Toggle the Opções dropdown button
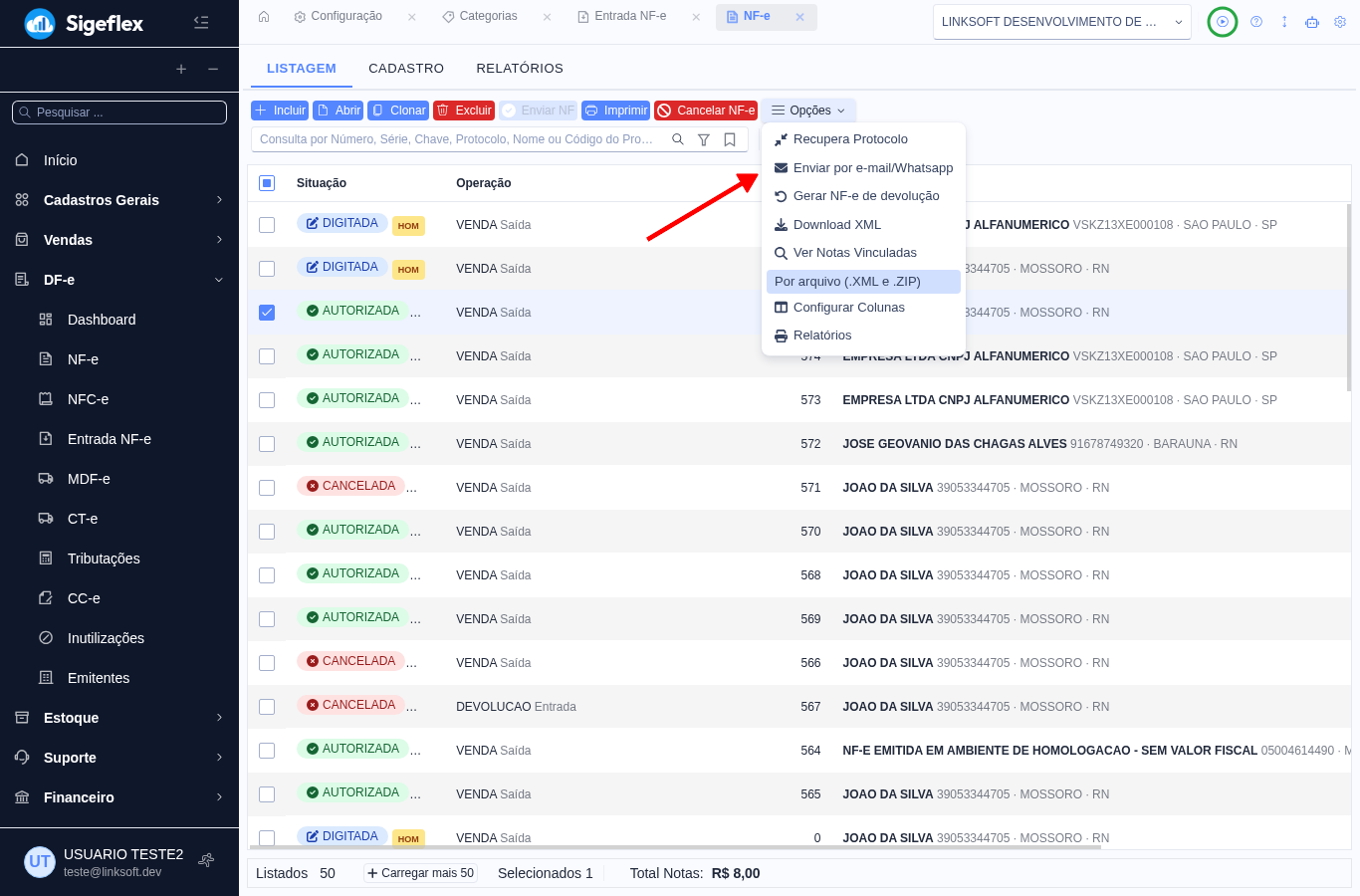 tap(808, 111)
